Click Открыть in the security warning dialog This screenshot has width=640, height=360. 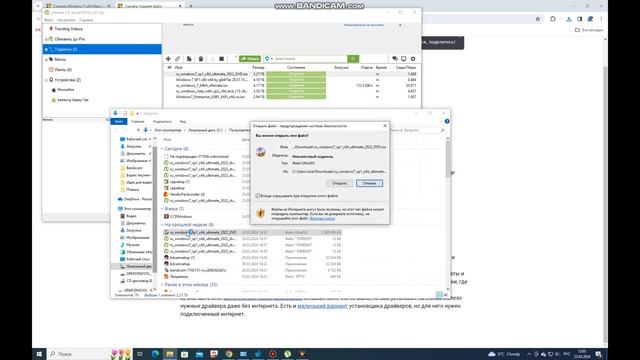[340, 183]
